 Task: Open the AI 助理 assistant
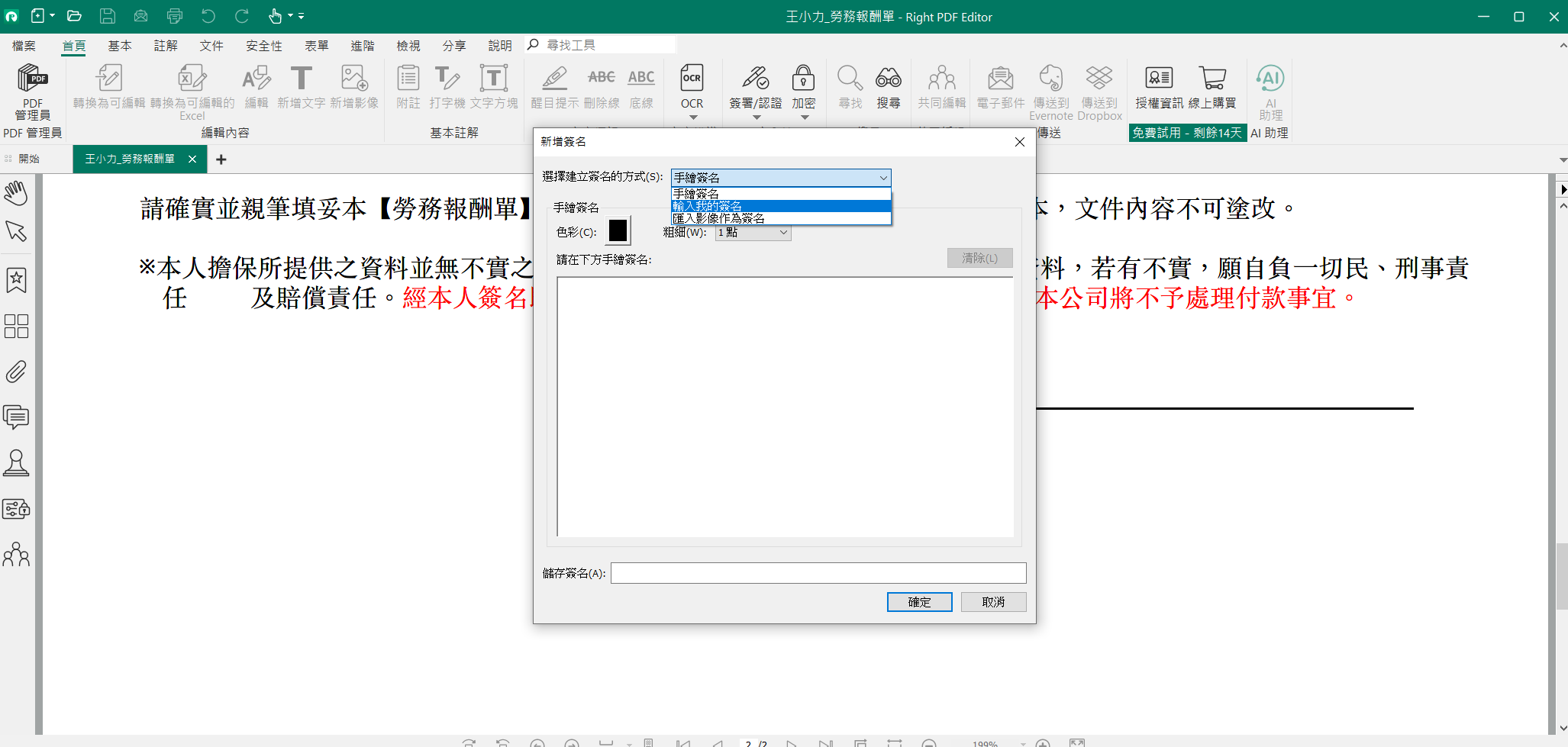coord(1270,79)
